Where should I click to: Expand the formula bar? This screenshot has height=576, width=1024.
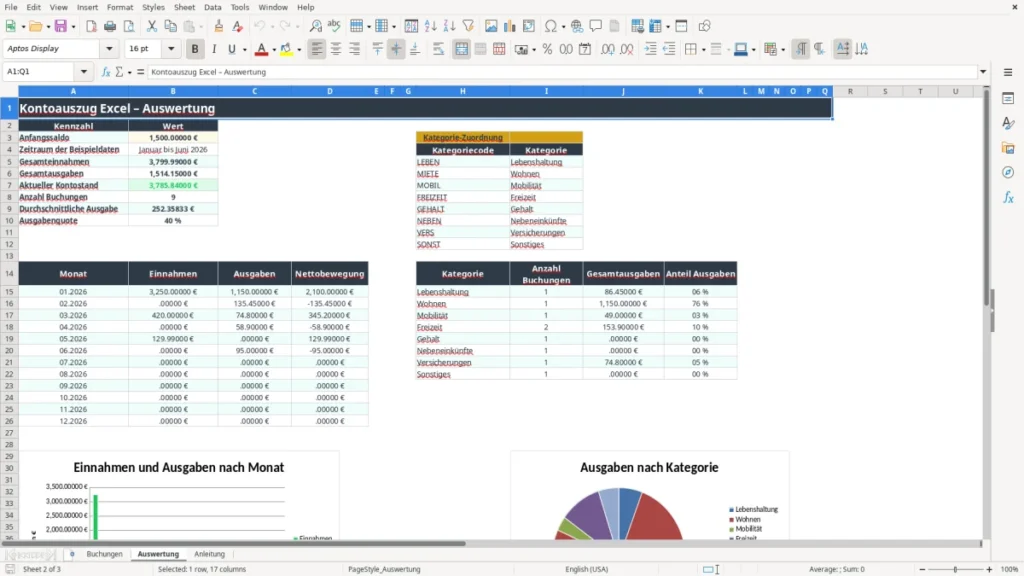(983, 72)
